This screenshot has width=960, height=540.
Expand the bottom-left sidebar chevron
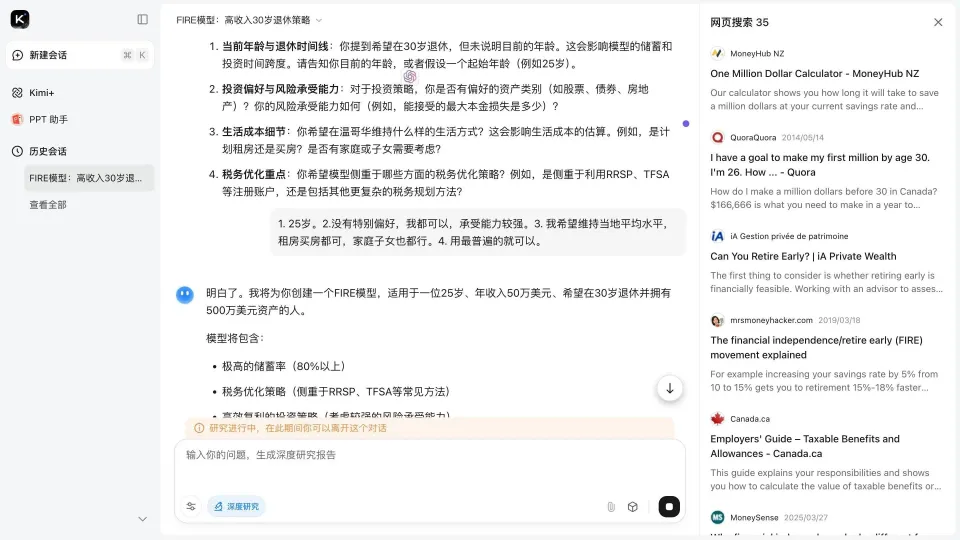click(x=142, y=518)
